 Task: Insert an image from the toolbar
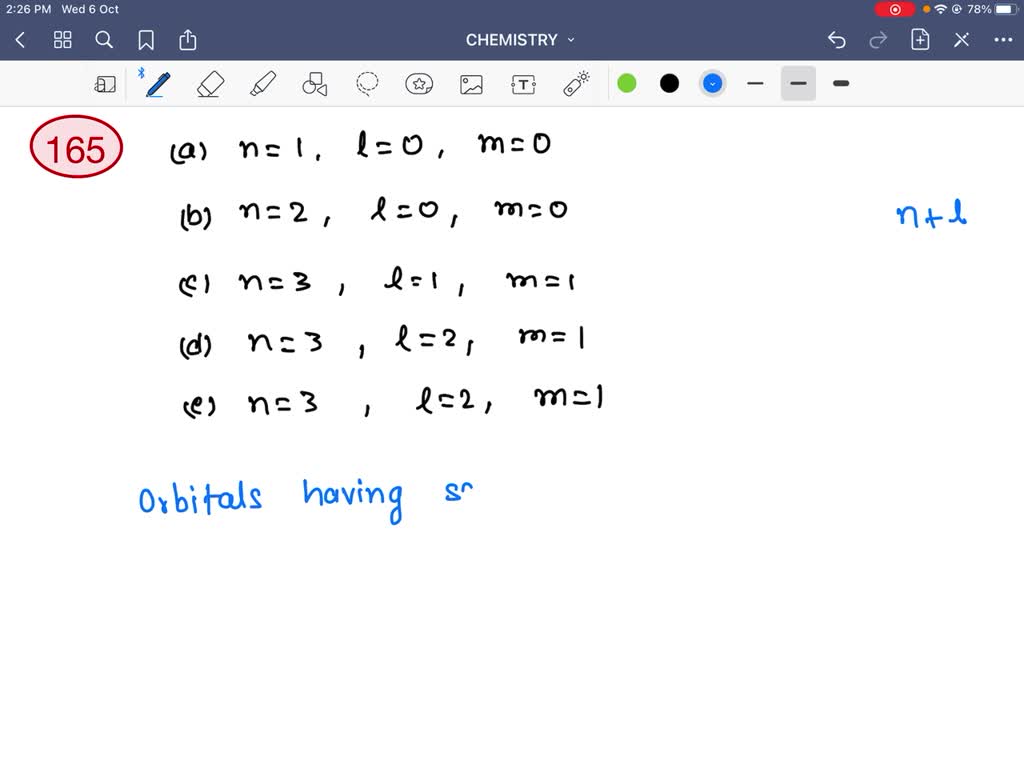click(x=471, y=83)
